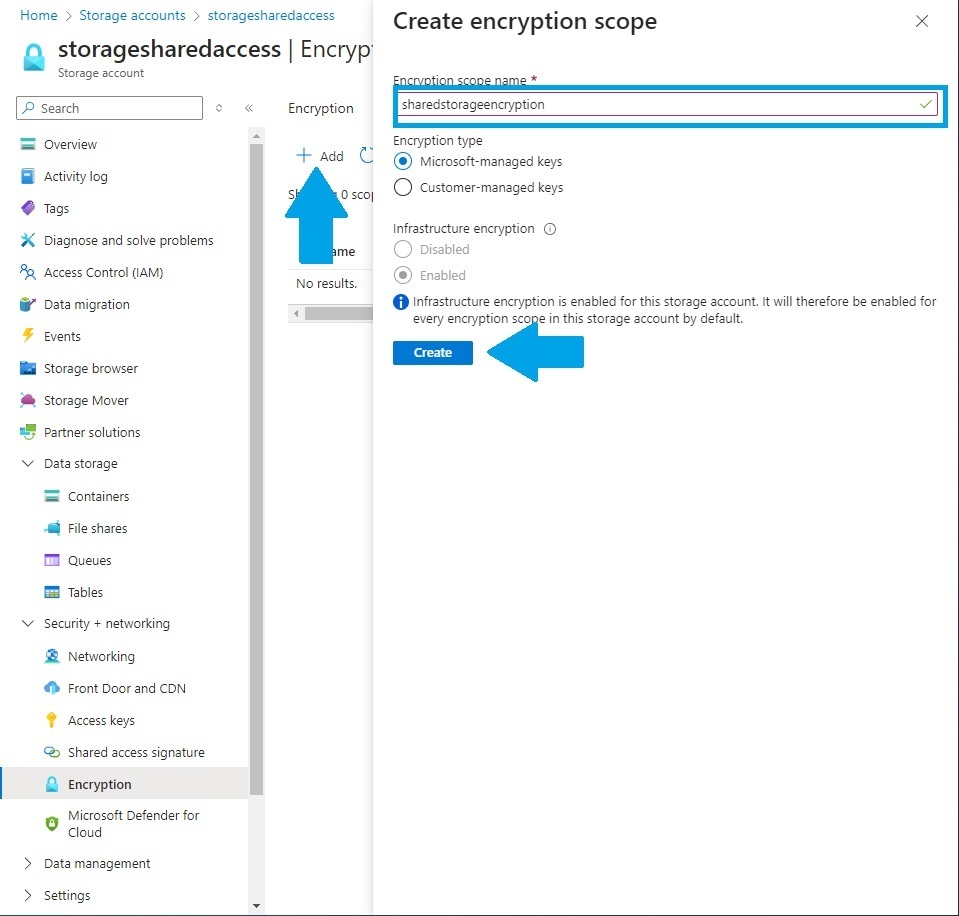Click the Data migration icon
Viewport: 959px width, 916px height.
pos(28,304)
